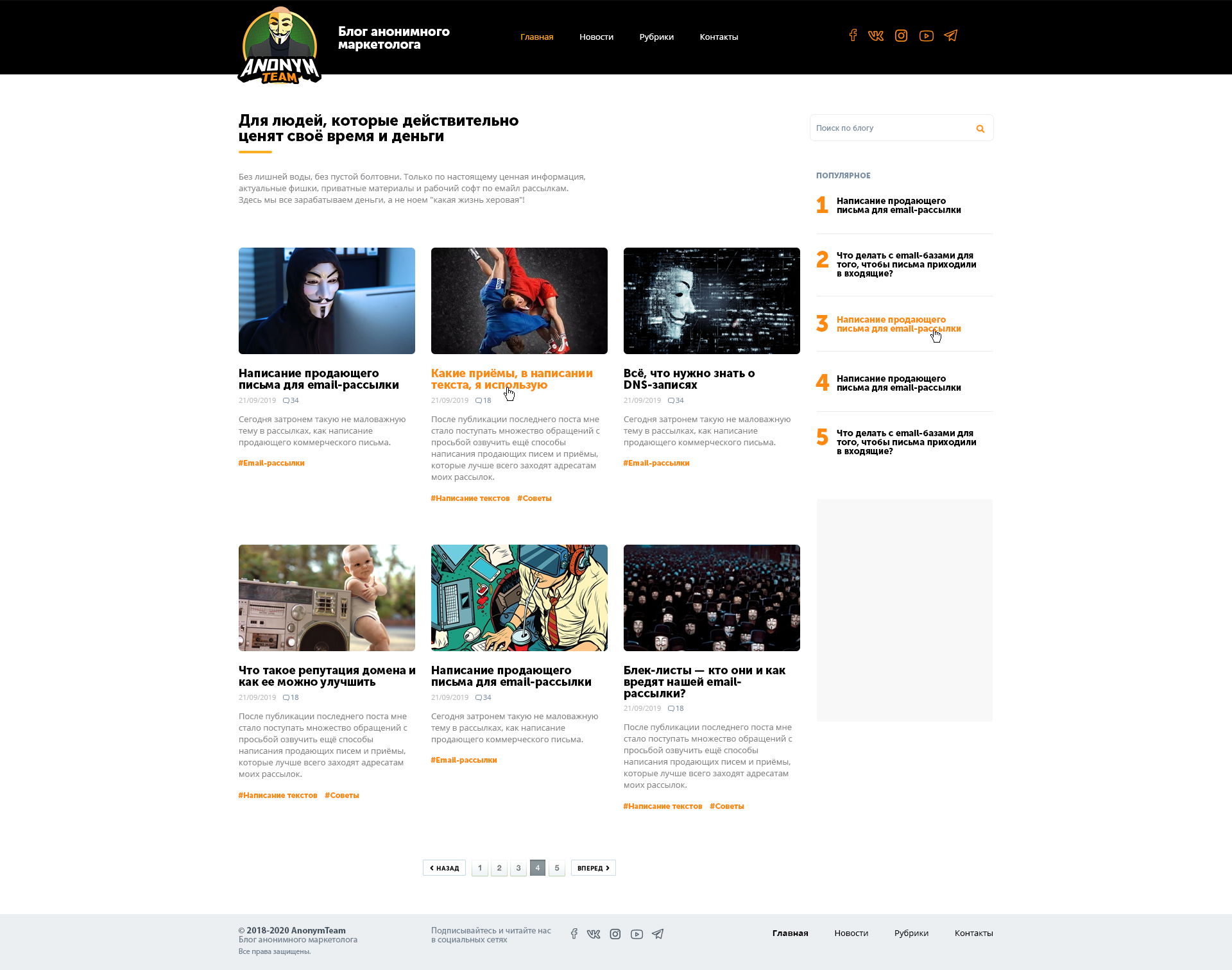Open Рубрики in footer menu

pos(911,933)
